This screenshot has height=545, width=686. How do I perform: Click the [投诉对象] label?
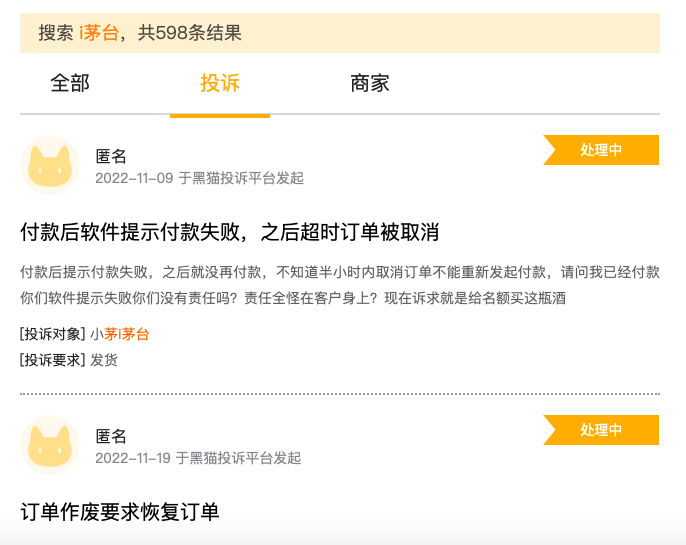pyautogui.click(x=53, y=334)
